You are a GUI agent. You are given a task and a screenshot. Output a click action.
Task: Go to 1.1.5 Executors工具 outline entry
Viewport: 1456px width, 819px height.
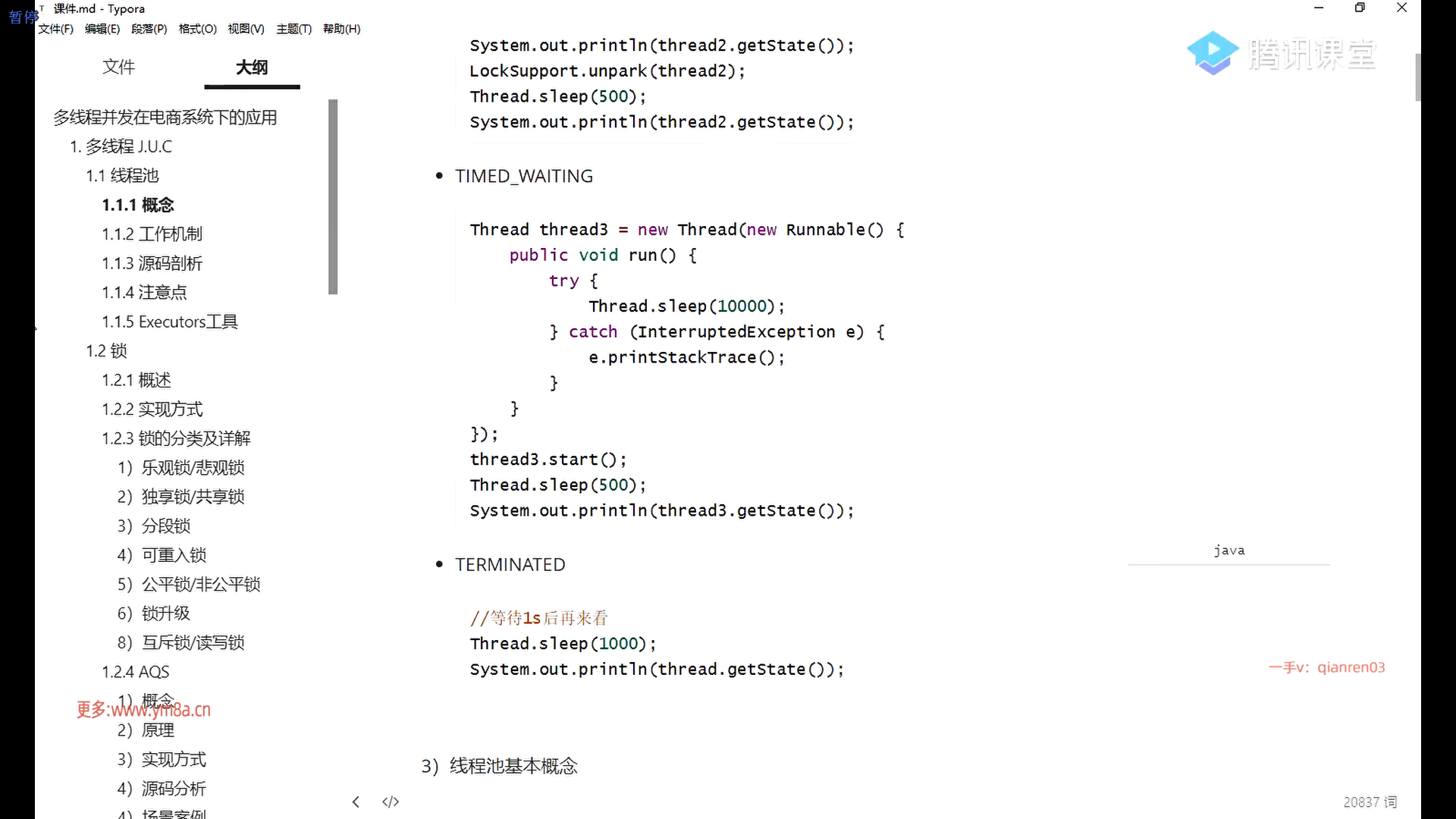tap(170, 322)
